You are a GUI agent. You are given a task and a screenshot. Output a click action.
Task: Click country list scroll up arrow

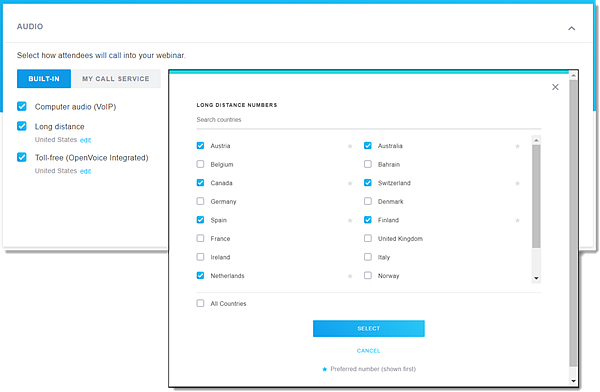[x=536, y=140]
